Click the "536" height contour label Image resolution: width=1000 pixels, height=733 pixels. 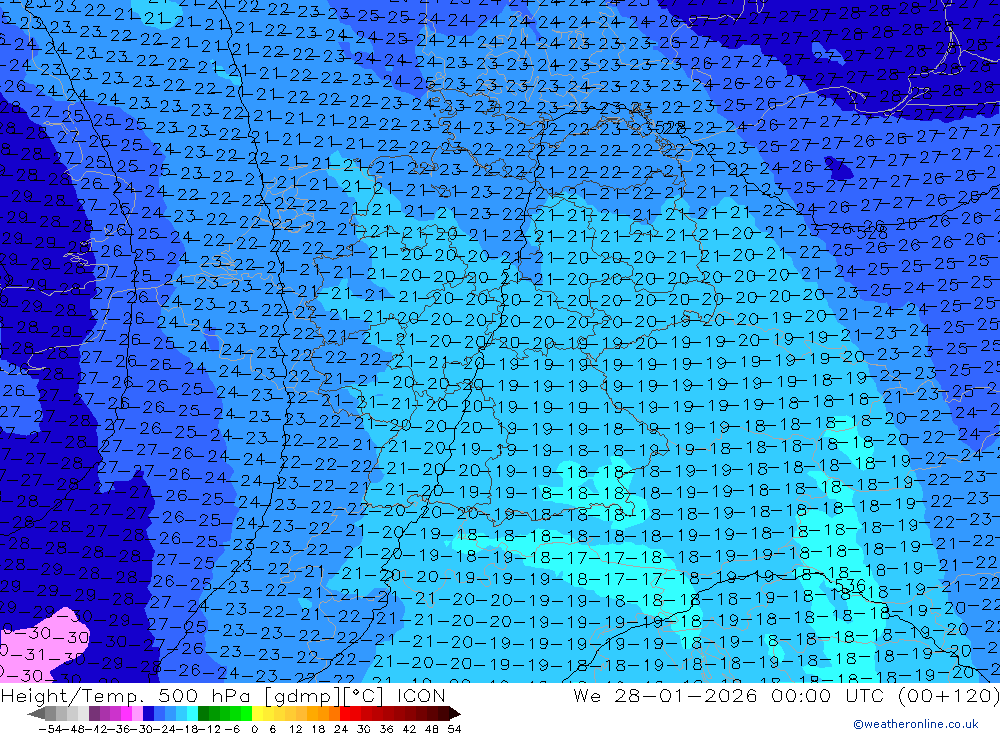850,585
